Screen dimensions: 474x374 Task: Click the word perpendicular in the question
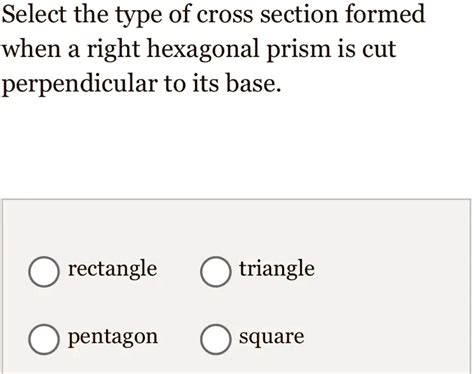tap(79, 84)
